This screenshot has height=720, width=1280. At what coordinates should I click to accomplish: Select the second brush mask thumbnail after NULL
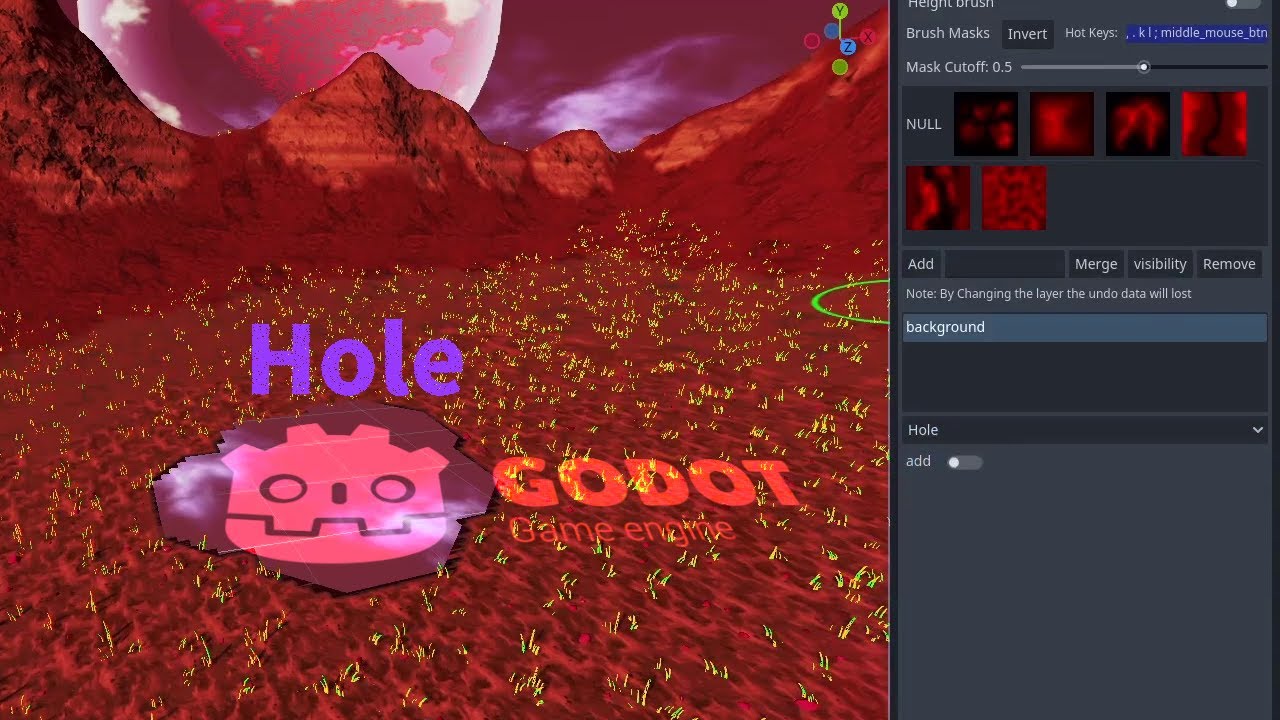1062,124
